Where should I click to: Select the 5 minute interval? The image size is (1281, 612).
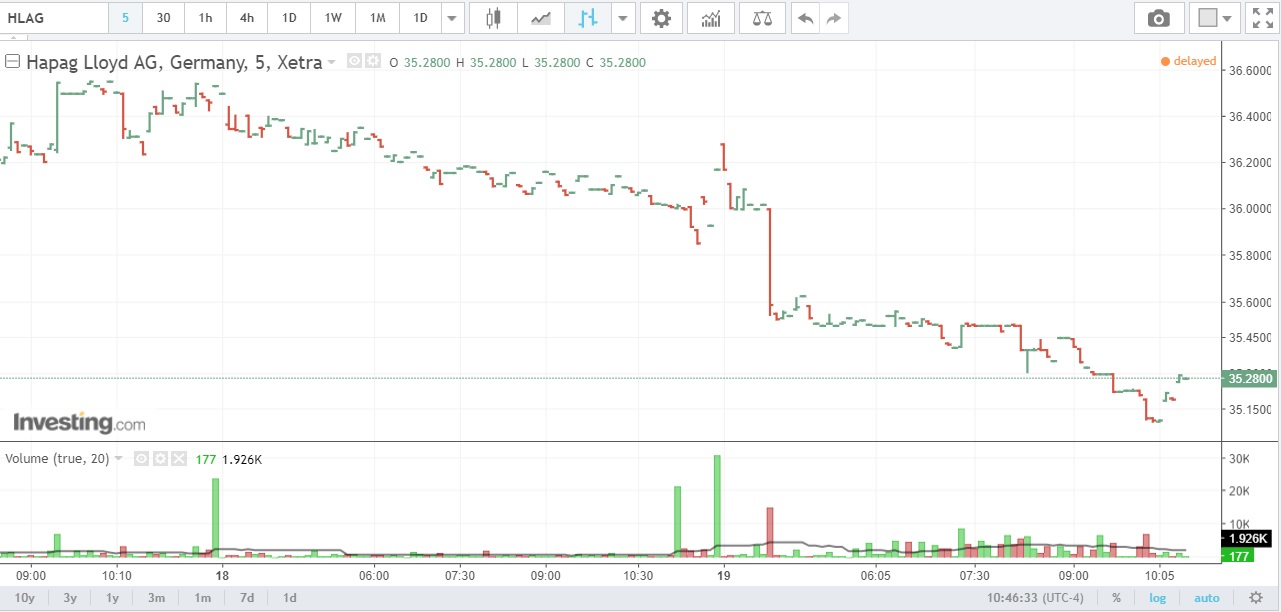pos(125,18)
